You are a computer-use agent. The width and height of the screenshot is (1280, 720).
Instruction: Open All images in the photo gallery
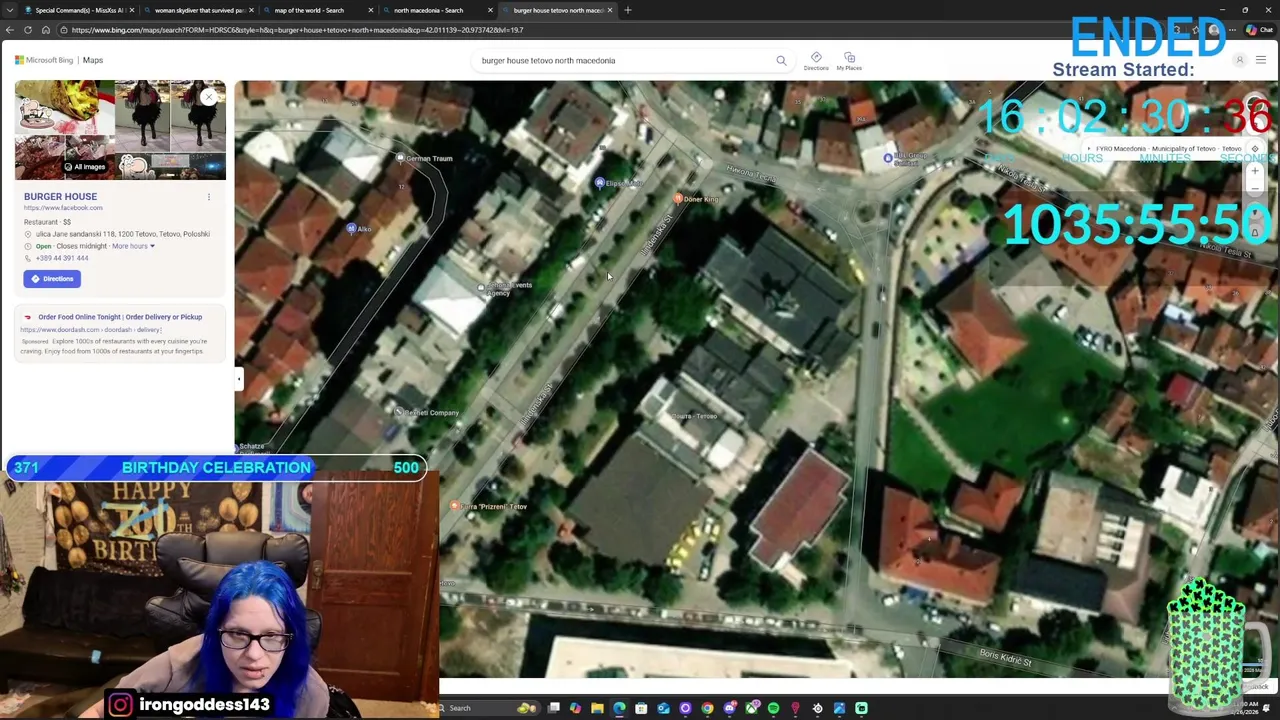(x=85, y=167)
